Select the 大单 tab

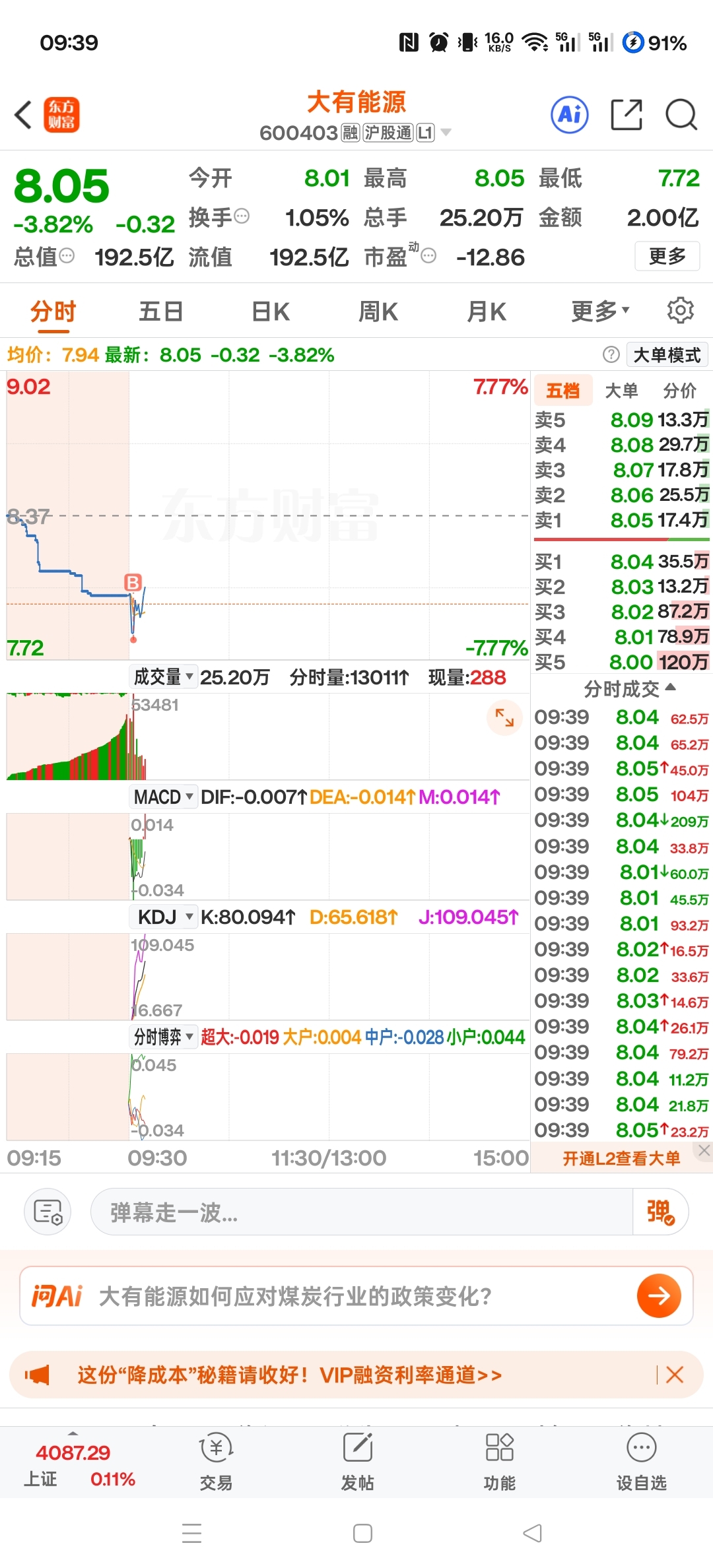tap(621, 390)
